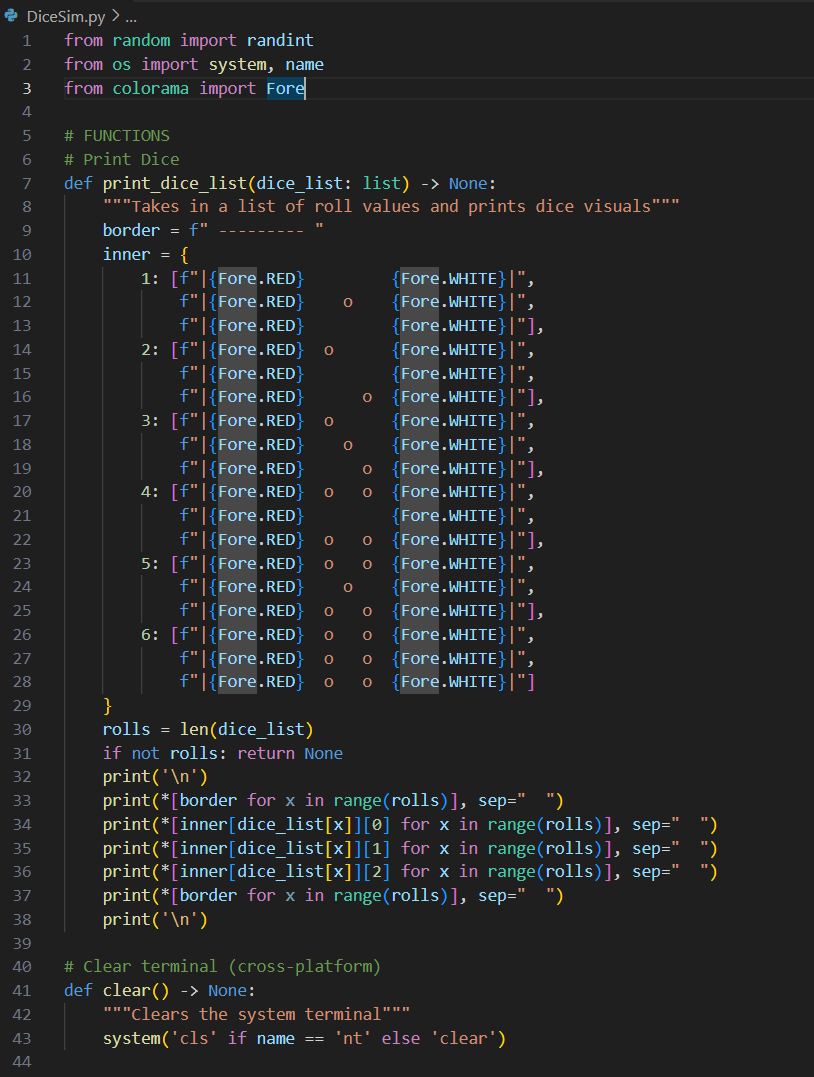Select line number 3 in the gutter

click(27, 89)
